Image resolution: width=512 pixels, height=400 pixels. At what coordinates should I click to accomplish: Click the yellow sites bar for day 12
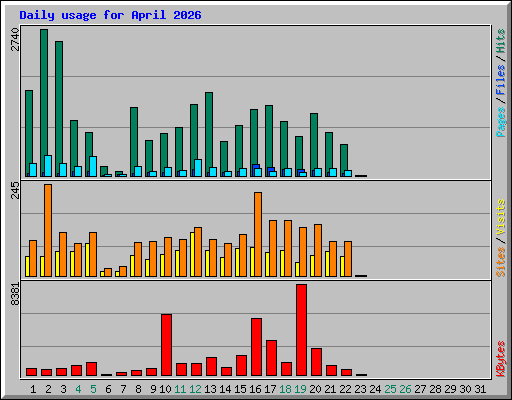(192, 254)
